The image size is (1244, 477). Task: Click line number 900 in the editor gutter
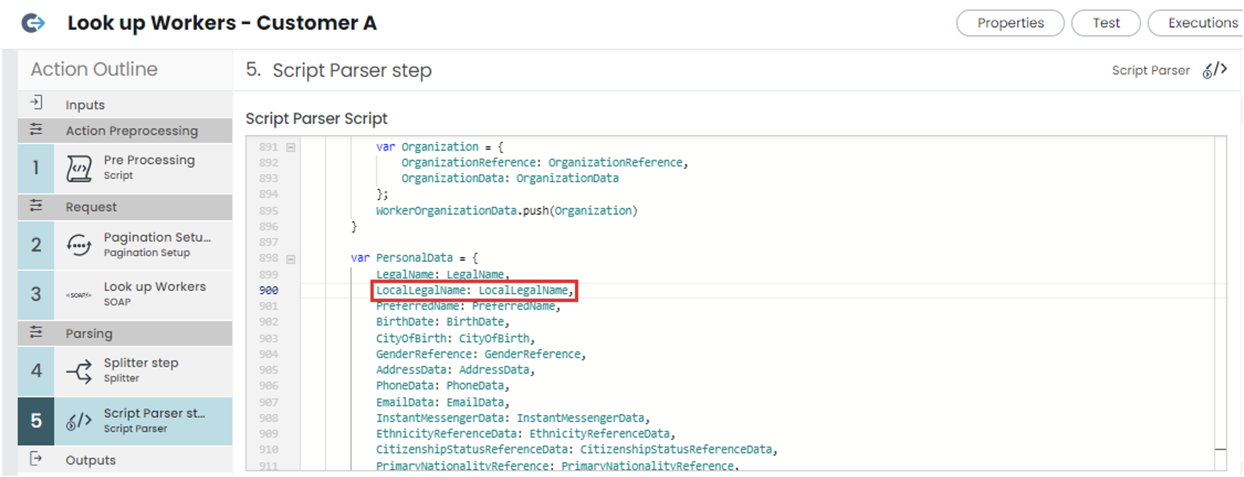[x=268, y=290]
